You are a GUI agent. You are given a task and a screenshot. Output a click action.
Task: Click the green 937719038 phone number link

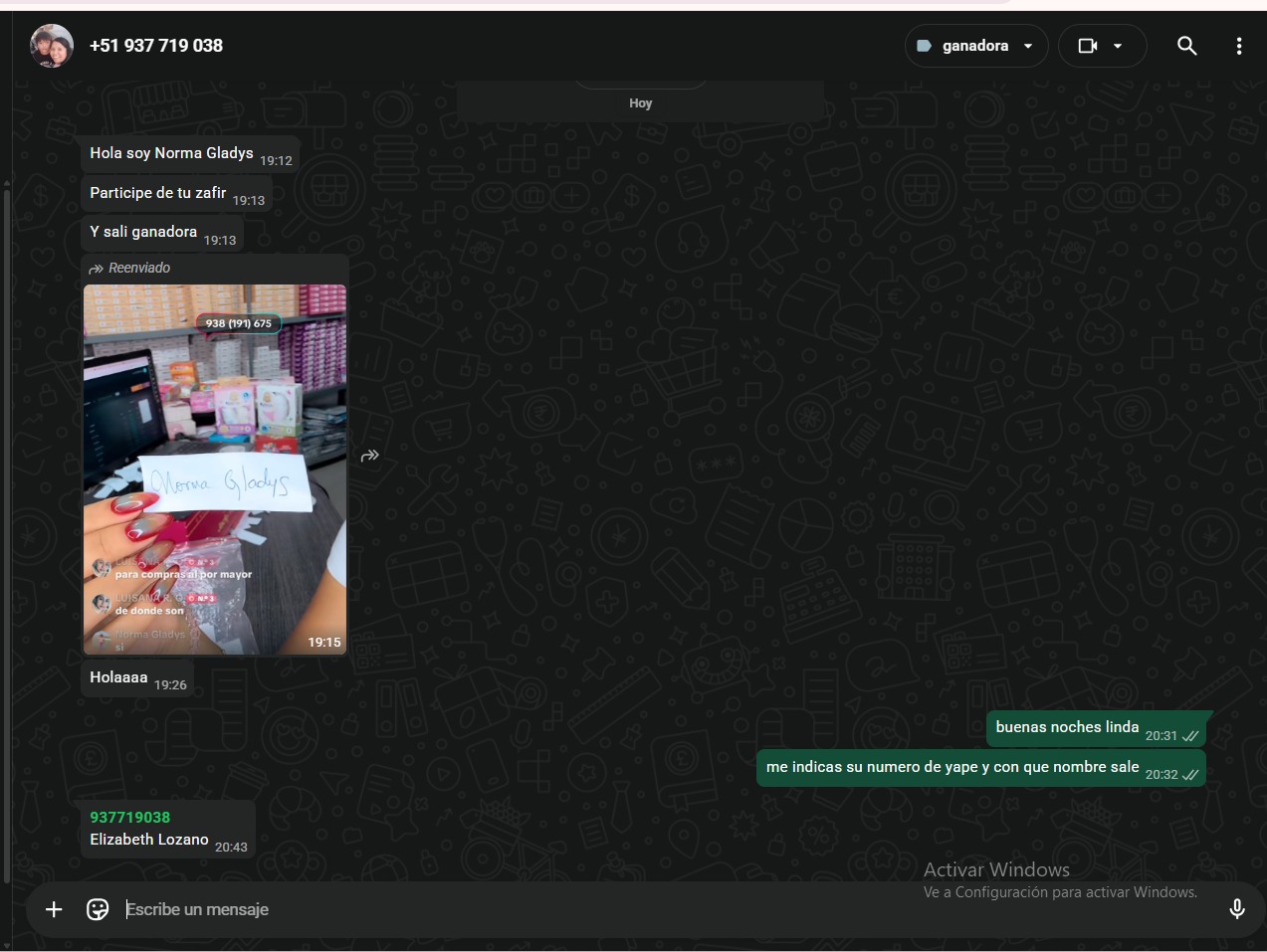point(130,818)
